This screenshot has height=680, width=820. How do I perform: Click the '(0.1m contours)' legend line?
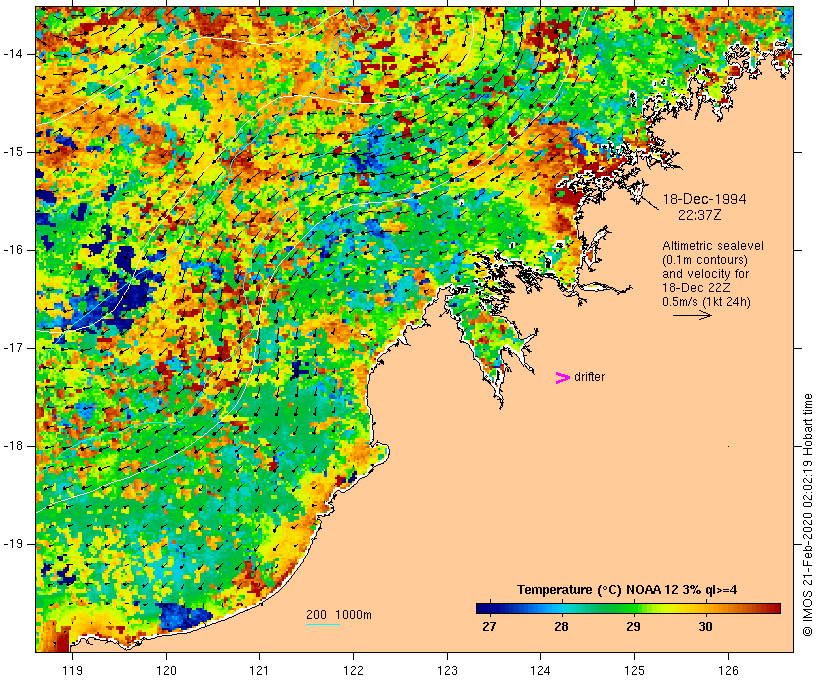click(x=705, y=260)
